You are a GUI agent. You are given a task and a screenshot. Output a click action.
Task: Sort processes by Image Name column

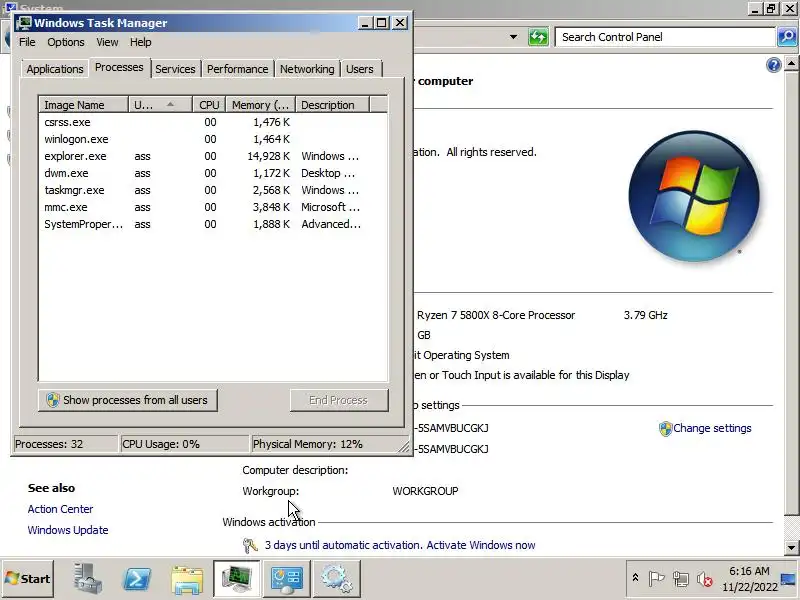[x=84, y=105]
